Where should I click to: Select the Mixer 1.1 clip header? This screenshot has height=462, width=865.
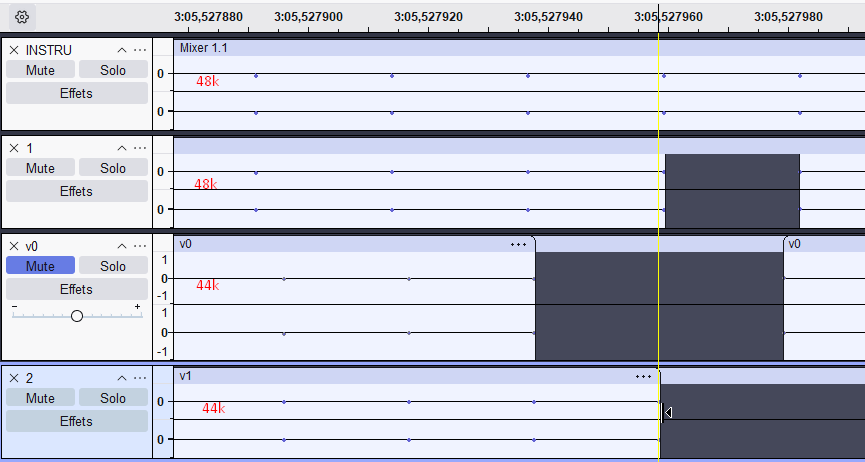[400, 47]
